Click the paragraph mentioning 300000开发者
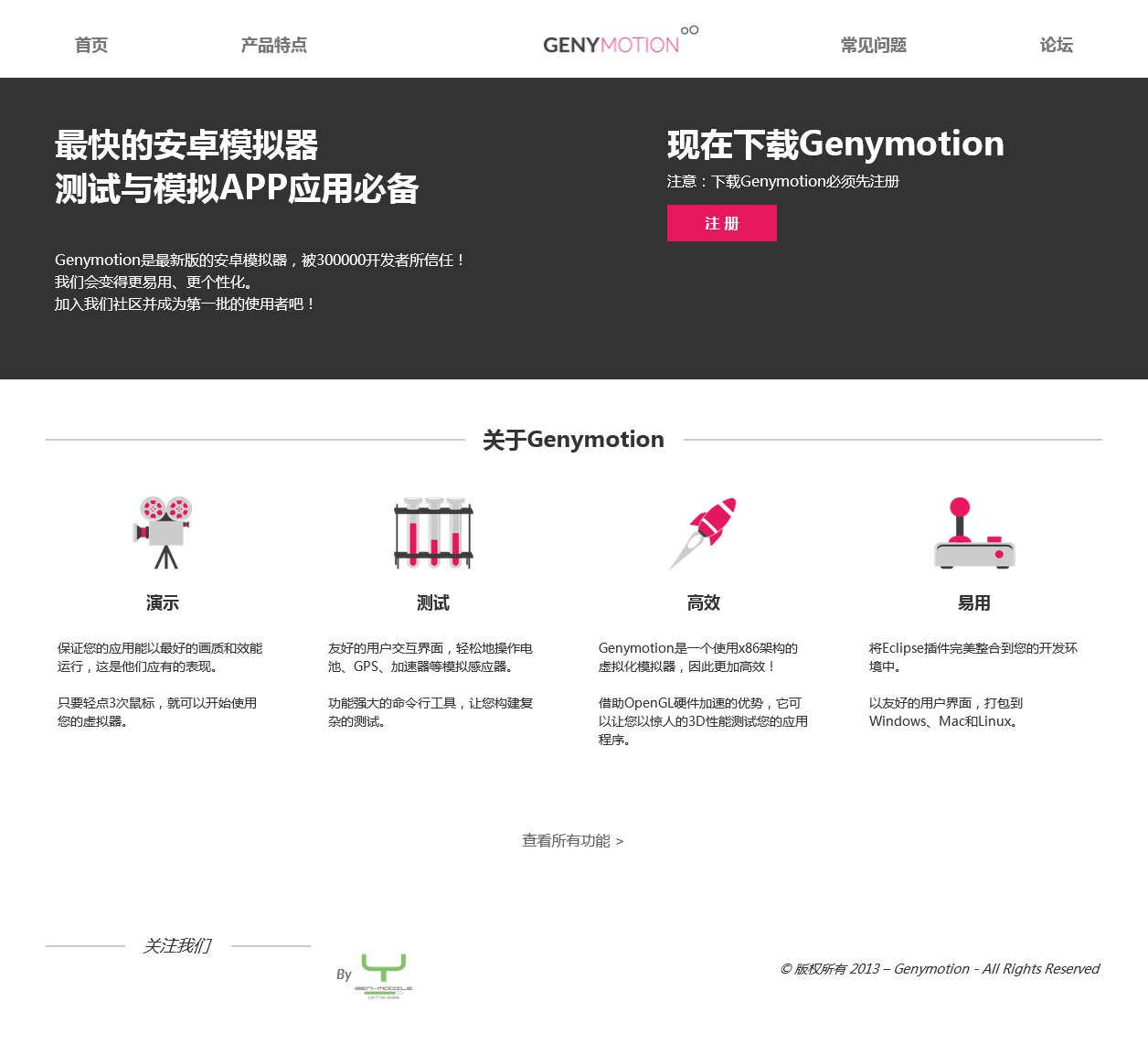Screen dimensions: 1148x1044 (261, 282)
